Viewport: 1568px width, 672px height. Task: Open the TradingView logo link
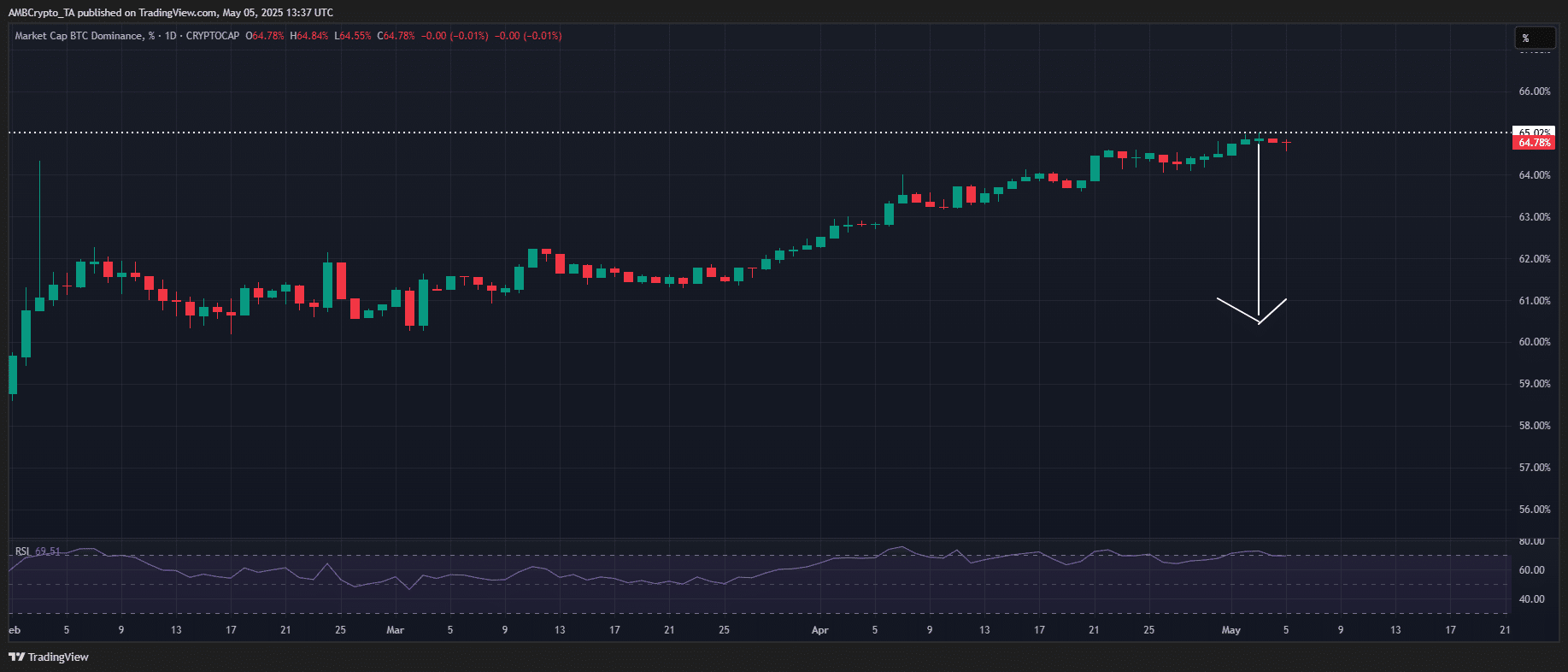(x=49, y=657)
